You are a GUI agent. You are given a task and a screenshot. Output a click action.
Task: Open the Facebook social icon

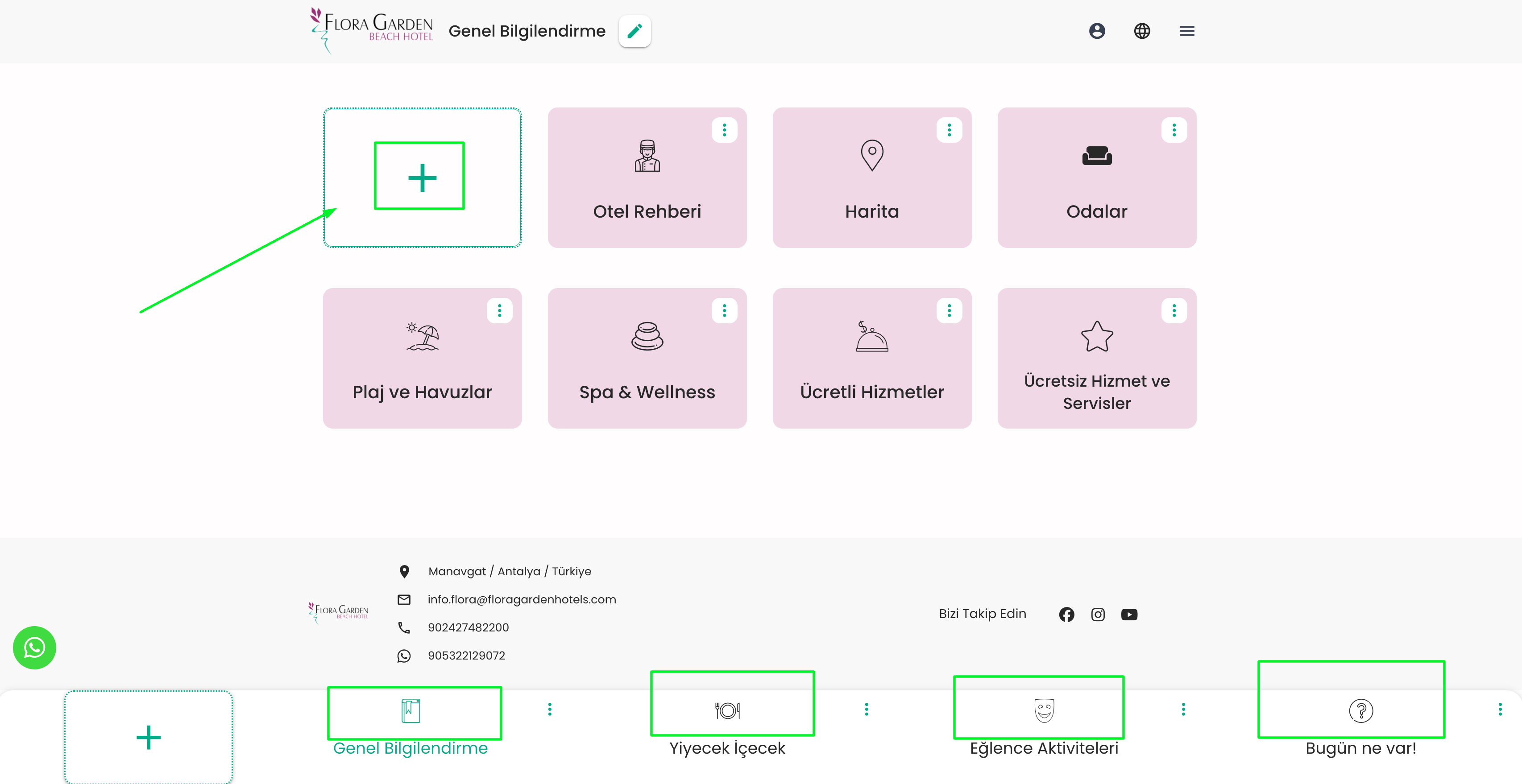click(1066, 615)
